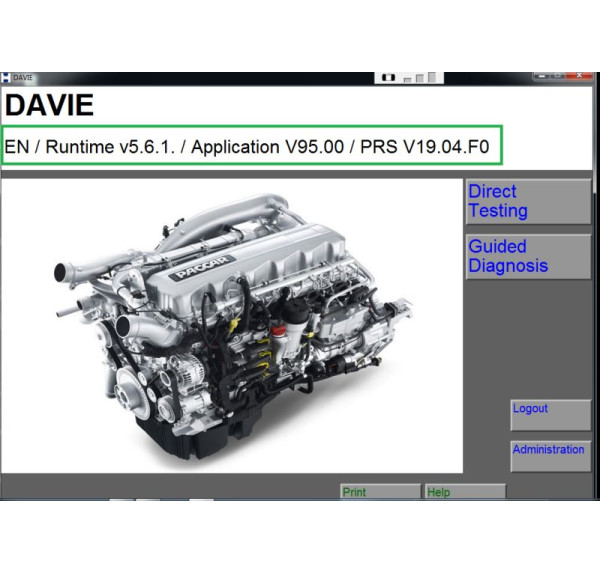Open the Direct Testing option
The width and height of the screenshot is (600, 573).
click(528, 201)
